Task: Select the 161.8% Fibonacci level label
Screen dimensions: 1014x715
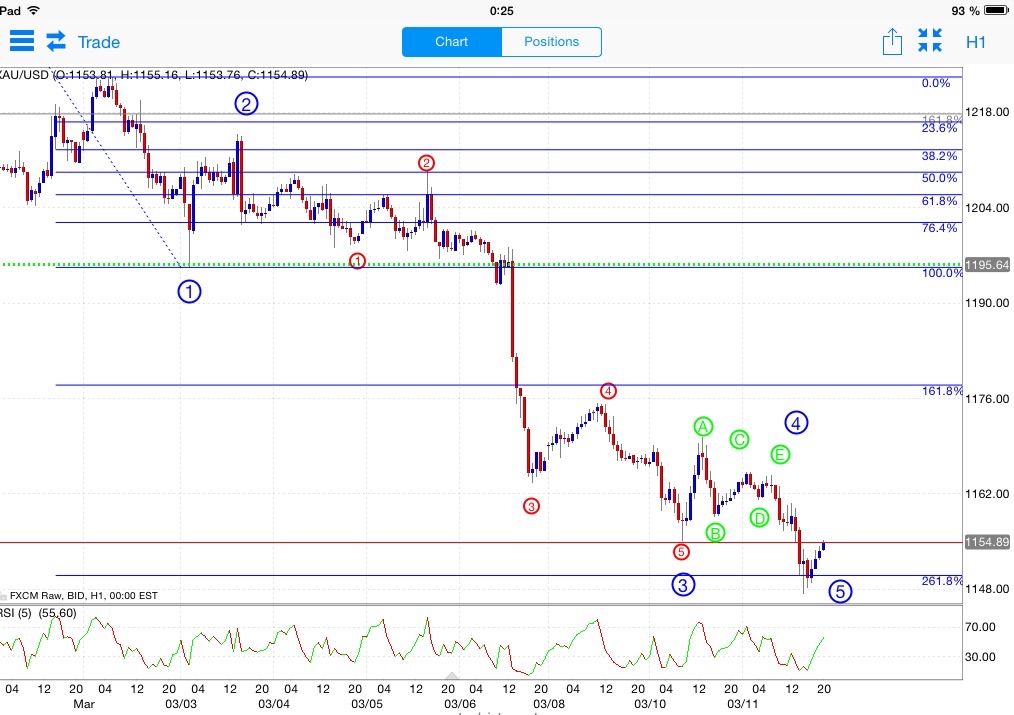Action: pyautogui.click(x=942, y=390)
